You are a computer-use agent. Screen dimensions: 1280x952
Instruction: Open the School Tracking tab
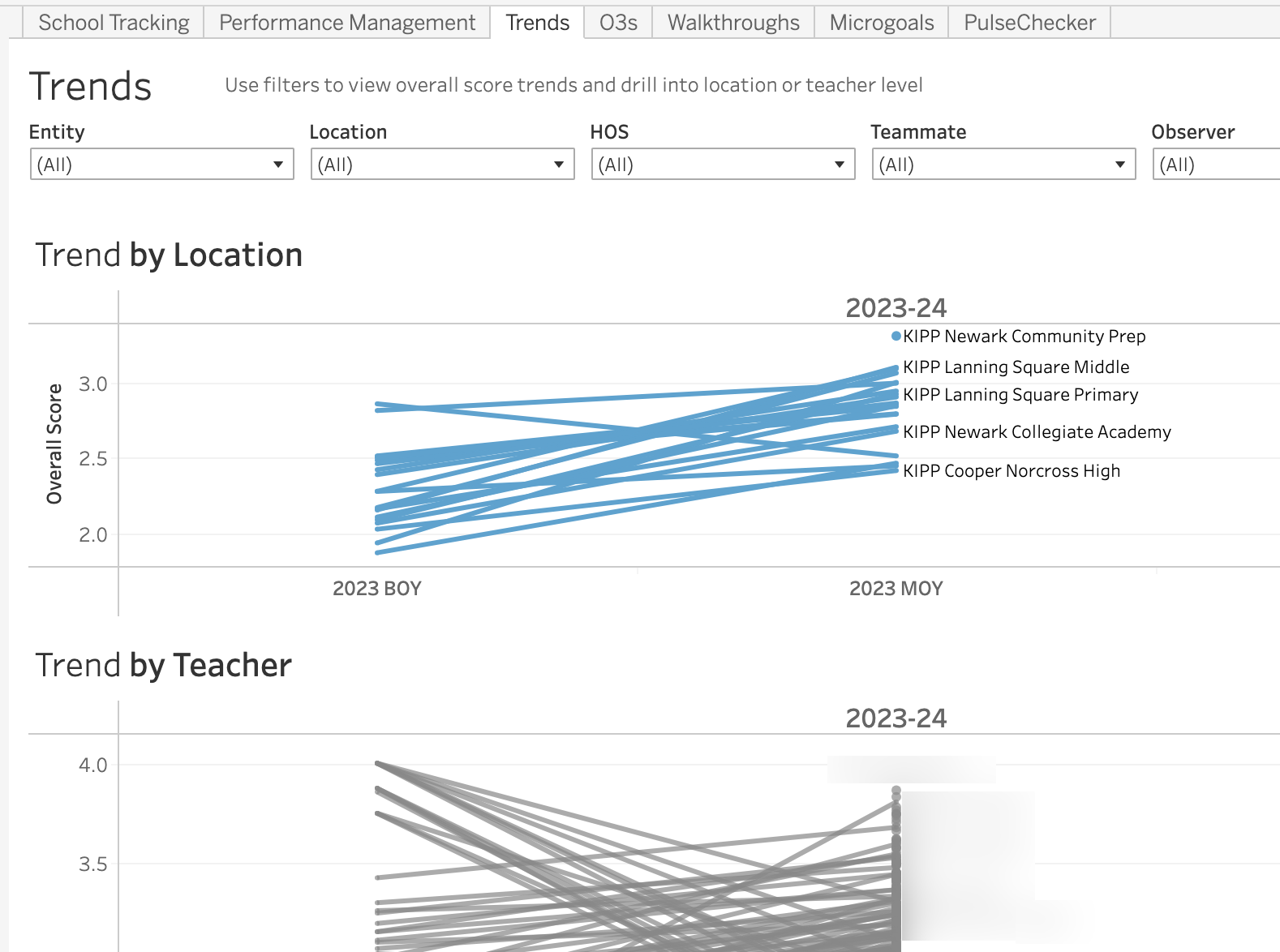[114, 23]
